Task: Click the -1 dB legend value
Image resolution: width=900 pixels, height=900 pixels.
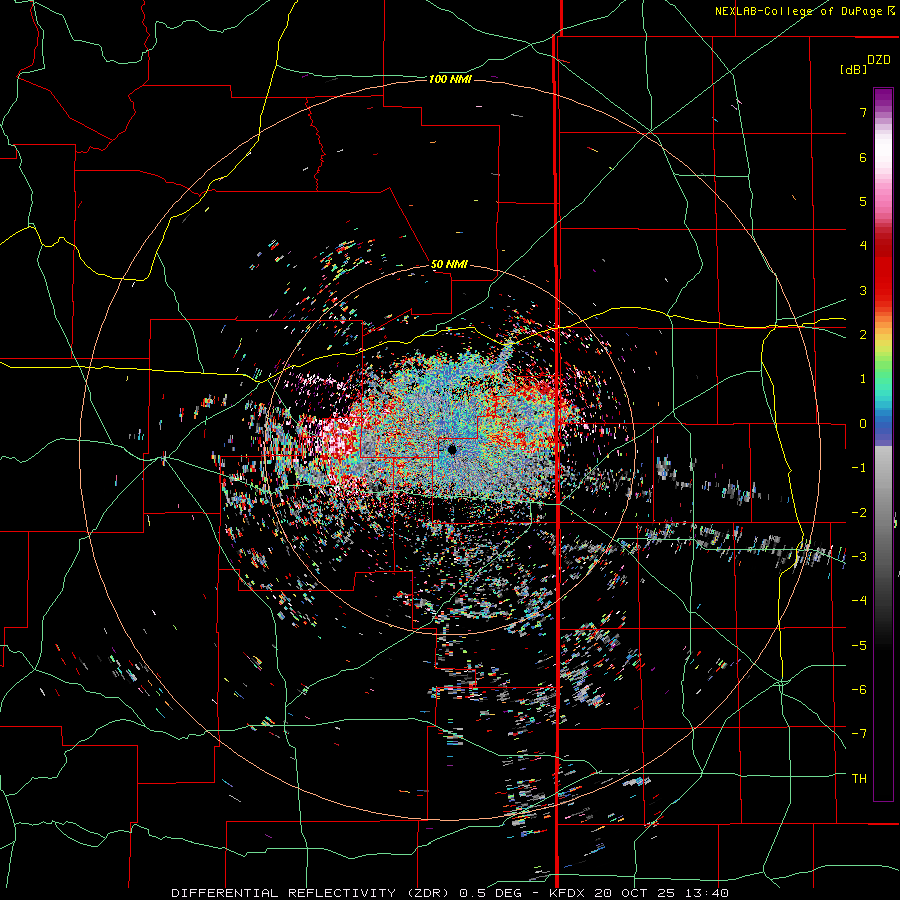Action: pyautogui.click(x=859, y=468)
